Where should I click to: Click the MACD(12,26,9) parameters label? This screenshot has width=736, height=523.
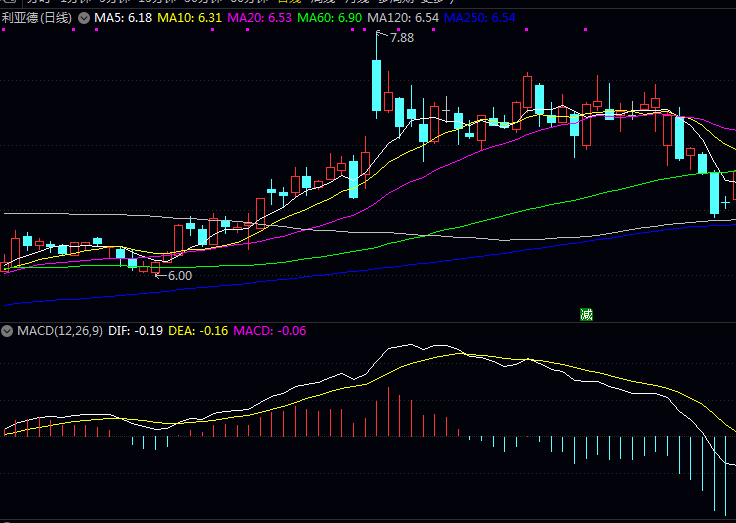tap(59, 330)
